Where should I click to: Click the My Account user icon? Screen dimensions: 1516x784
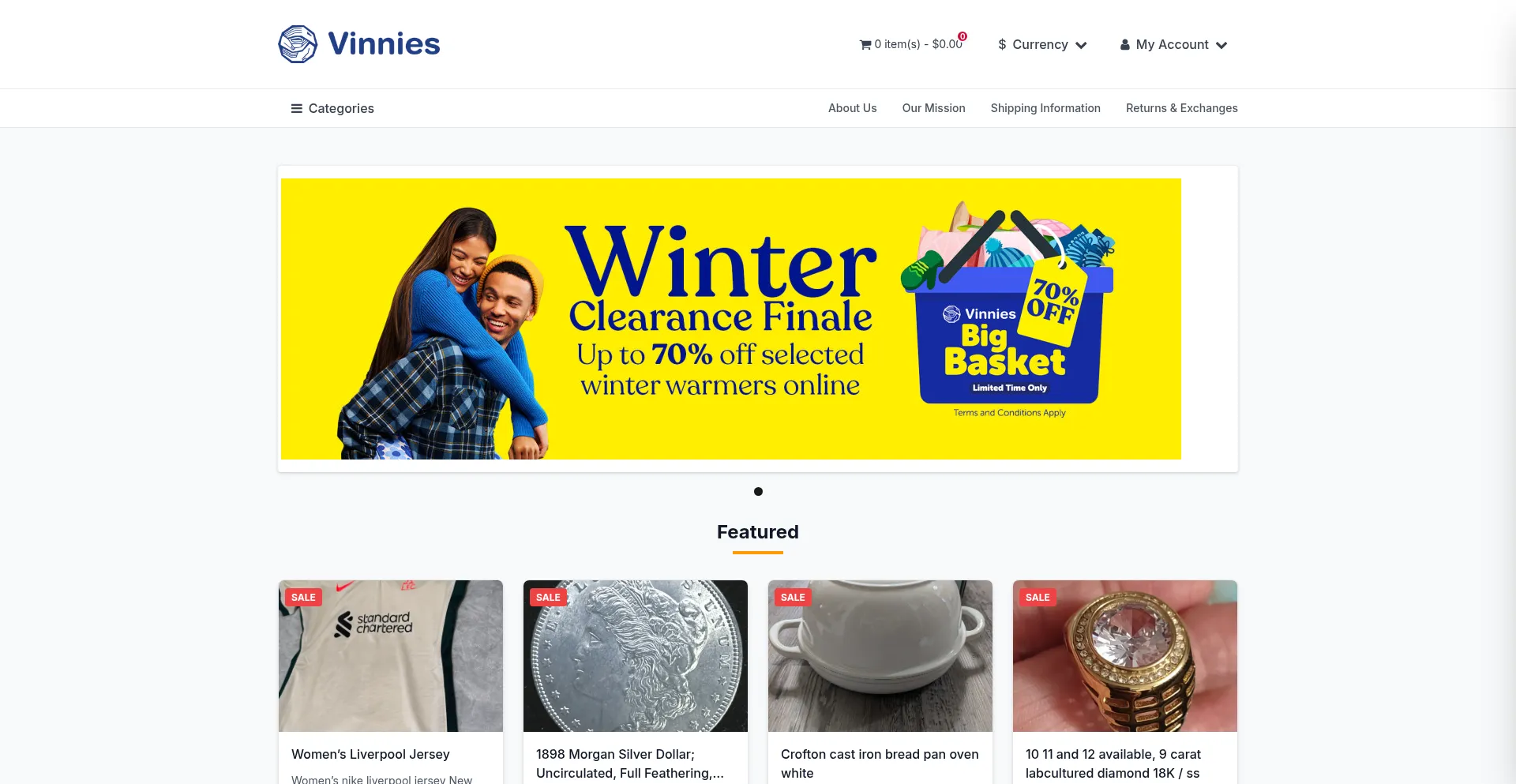[x=1125, y=45]
